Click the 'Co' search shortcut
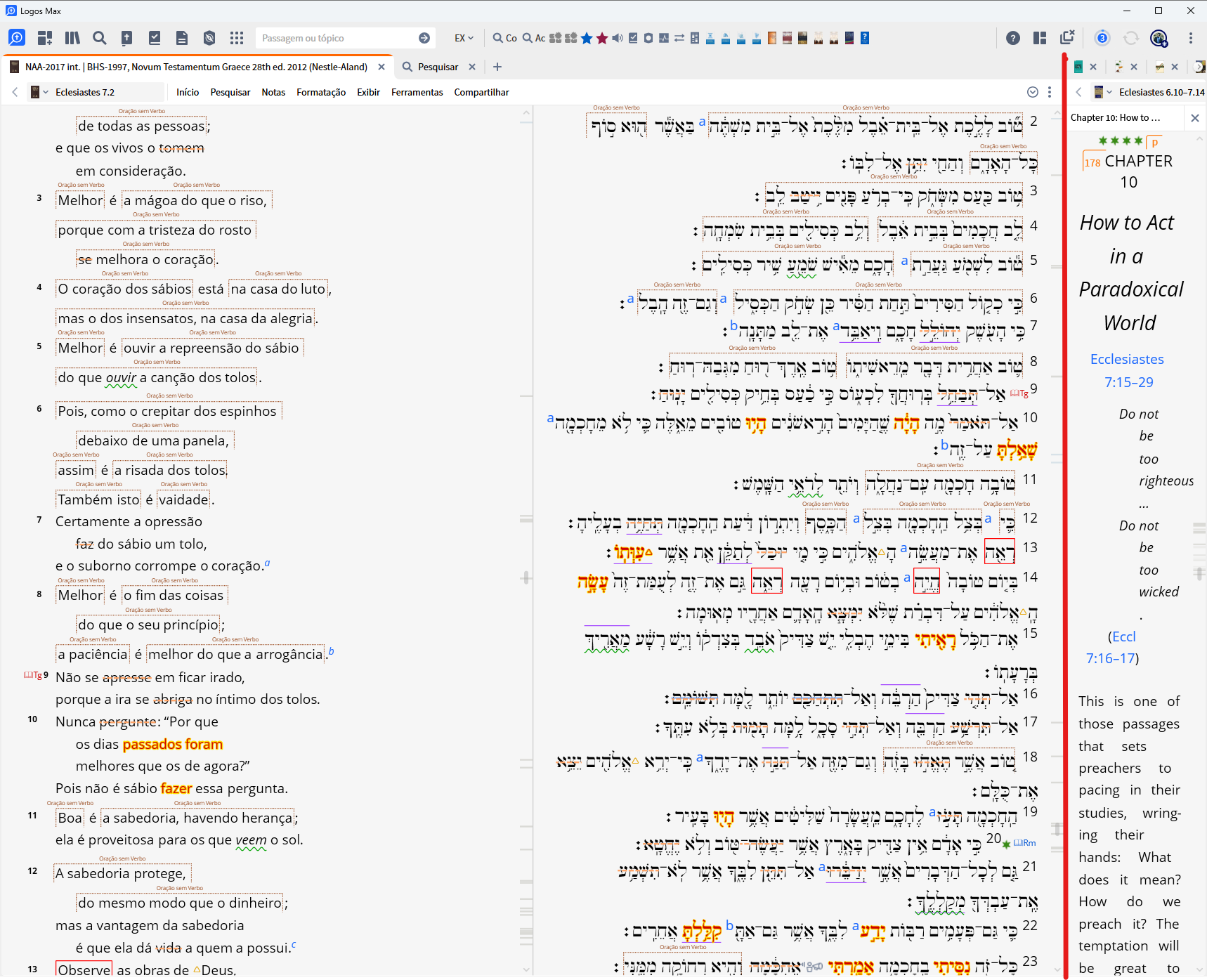Image resolution: width=1207 pixels, height=980 pixels. pyautogui.click(x=505, y=38)
